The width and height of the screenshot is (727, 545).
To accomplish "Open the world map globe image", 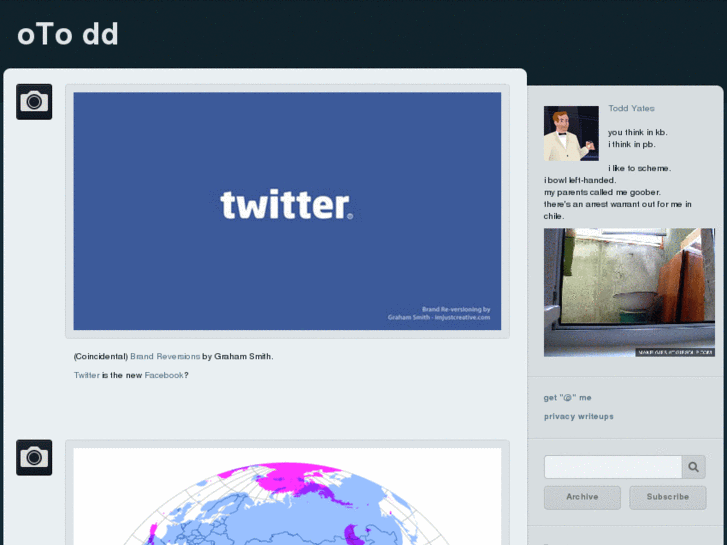I will pyautogui.click(x=287, y=496).
